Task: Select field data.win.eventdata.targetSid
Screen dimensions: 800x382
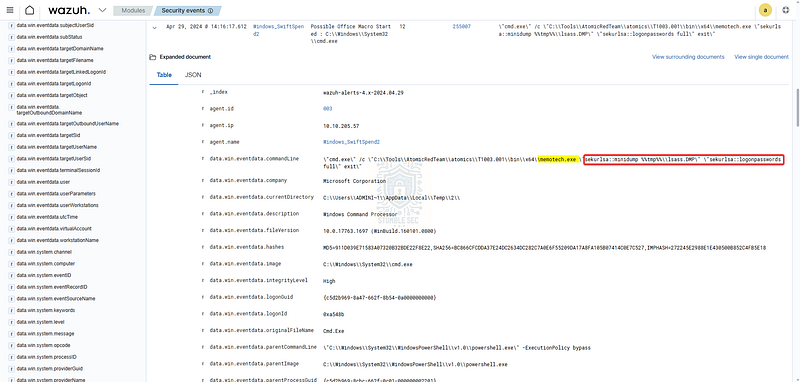Action: [x=49, y=135]
